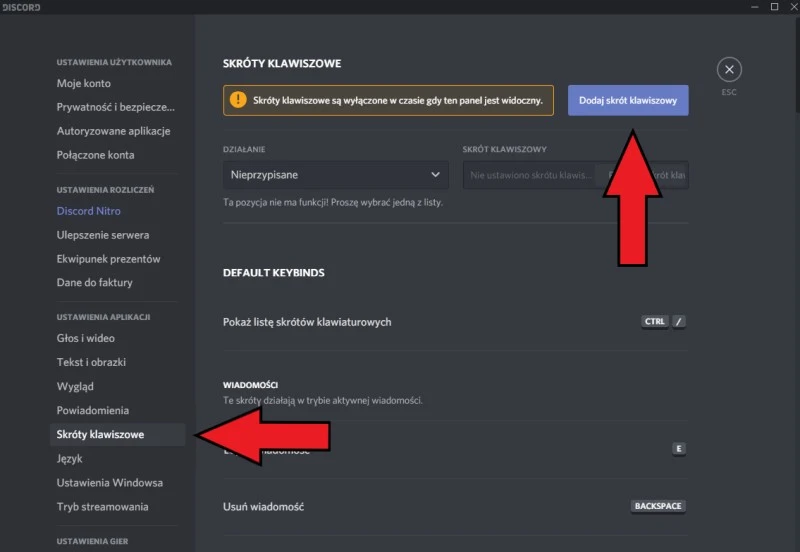Viewport: 800px width, 552px height.
Task: Click the Usuń wiadomość row
Action: [x=455, y=507]
